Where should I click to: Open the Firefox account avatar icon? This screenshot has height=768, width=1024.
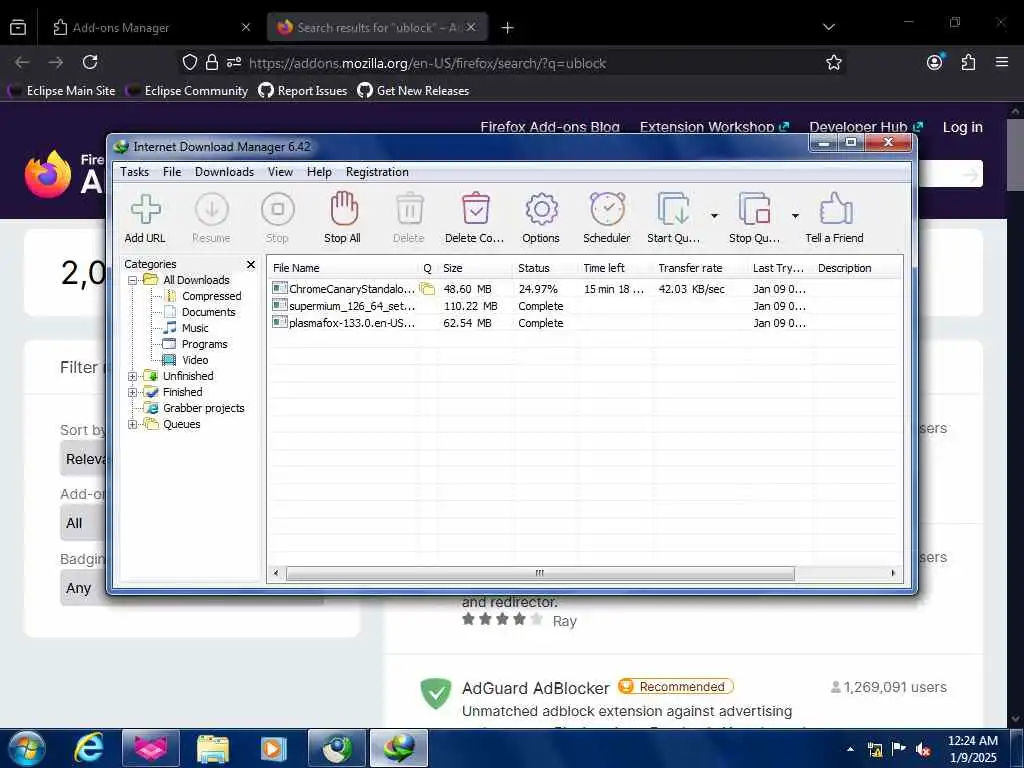pyautogui.click(x=935, y=63)
